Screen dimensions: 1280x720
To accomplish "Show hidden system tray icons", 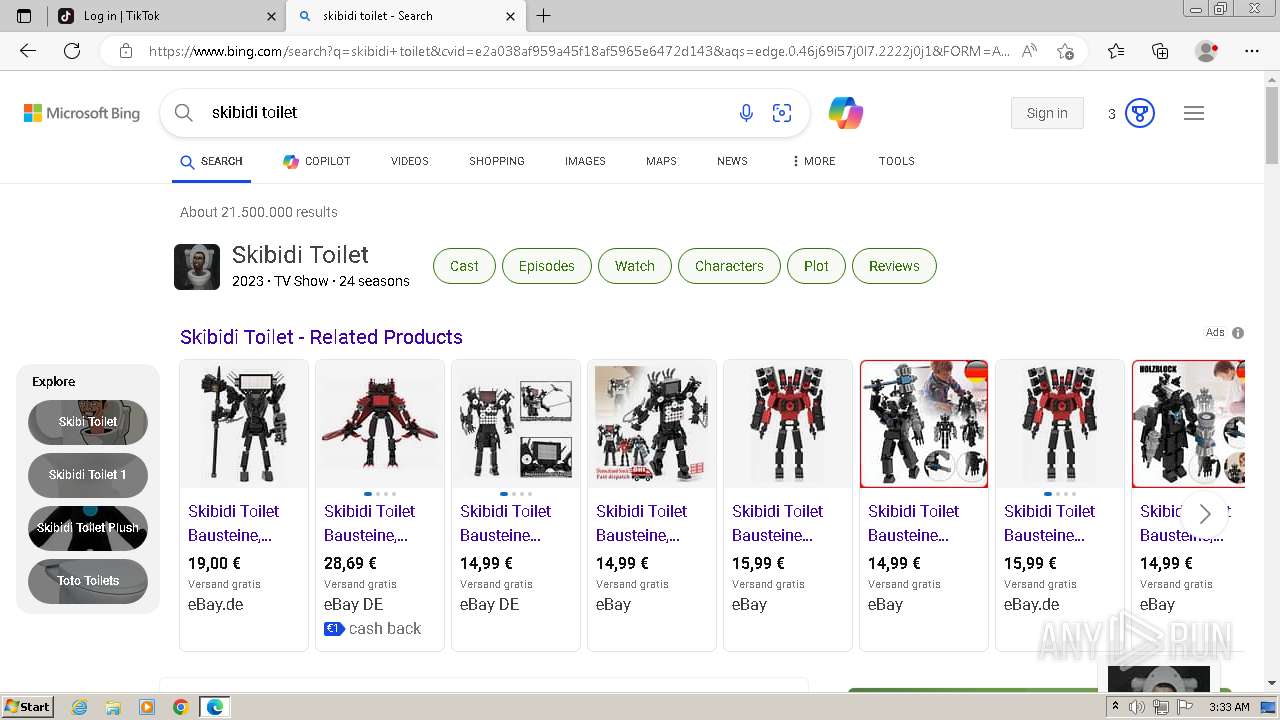I will click(x=1115, y=707).
